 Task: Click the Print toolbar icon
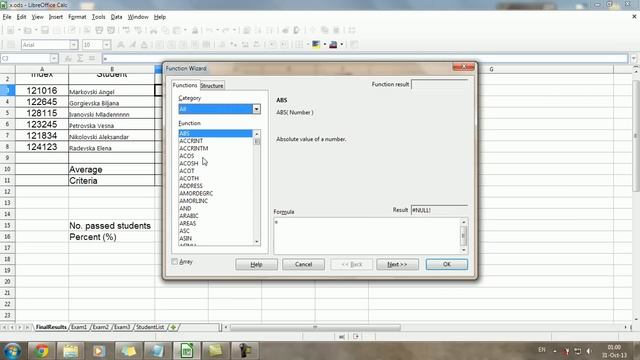99,30
